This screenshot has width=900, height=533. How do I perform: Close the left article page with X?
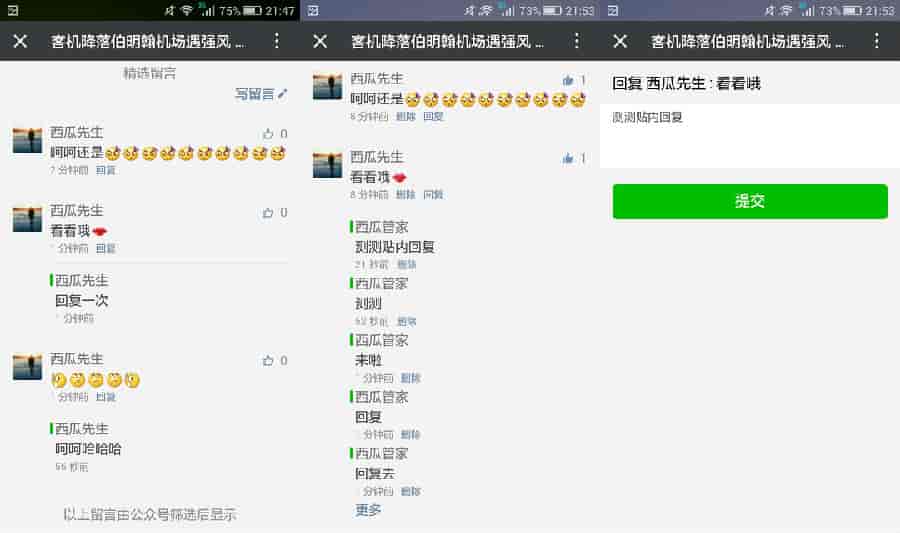coord(20,41)
